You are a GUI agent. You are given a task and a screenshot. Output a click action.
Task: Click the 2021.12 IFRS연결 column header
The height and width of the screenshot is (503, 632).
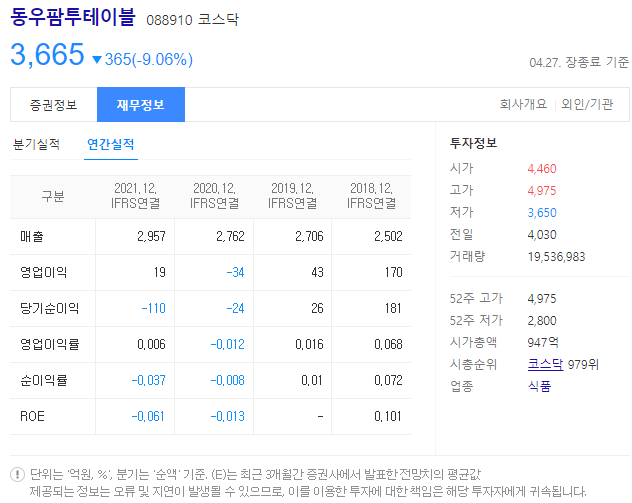pyautogui.click(x=135, y=196)
